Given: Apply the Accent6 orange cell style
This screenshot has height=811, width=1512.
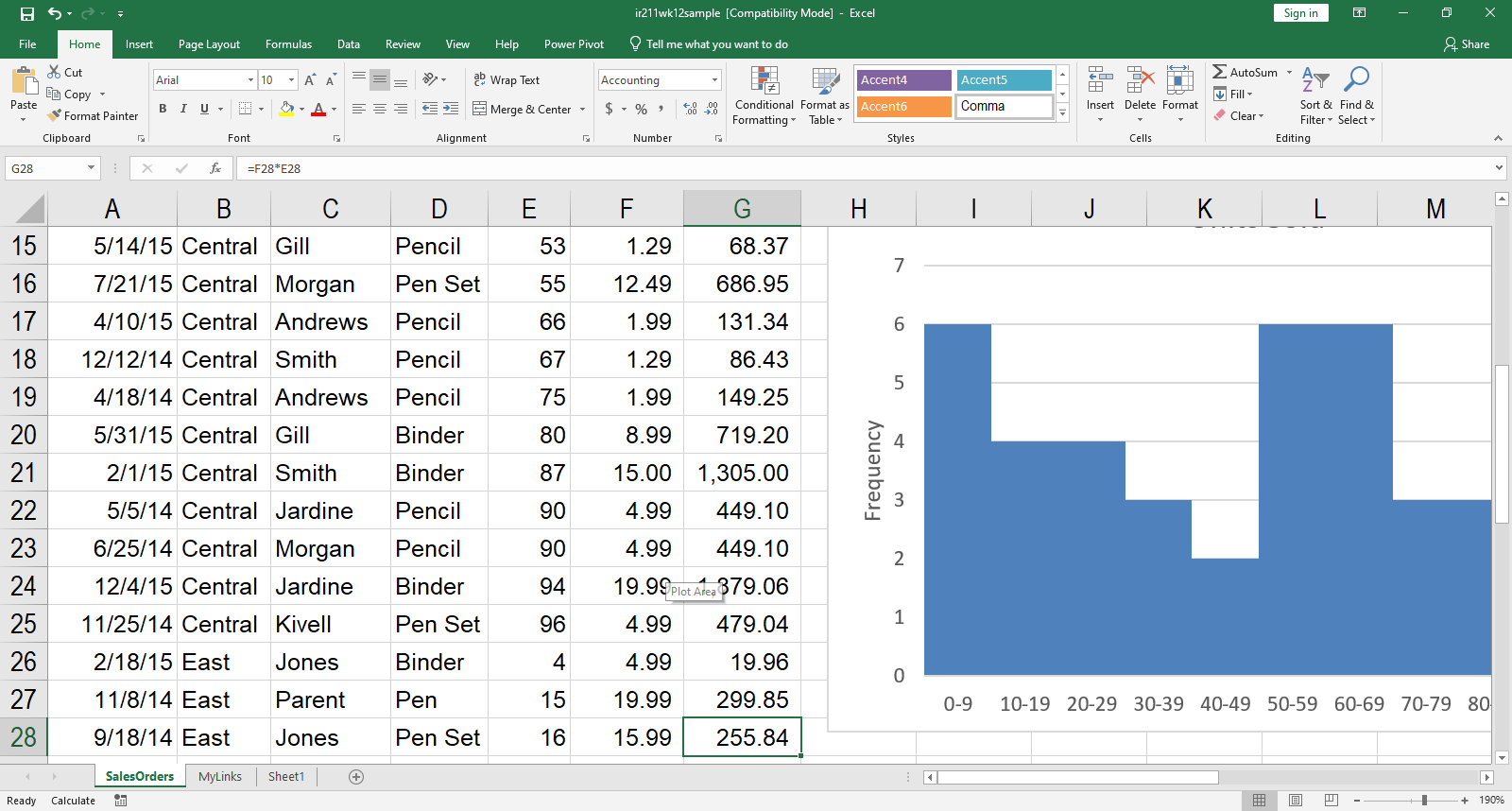Looking at the screenshot, I should (x=903, y=107).
